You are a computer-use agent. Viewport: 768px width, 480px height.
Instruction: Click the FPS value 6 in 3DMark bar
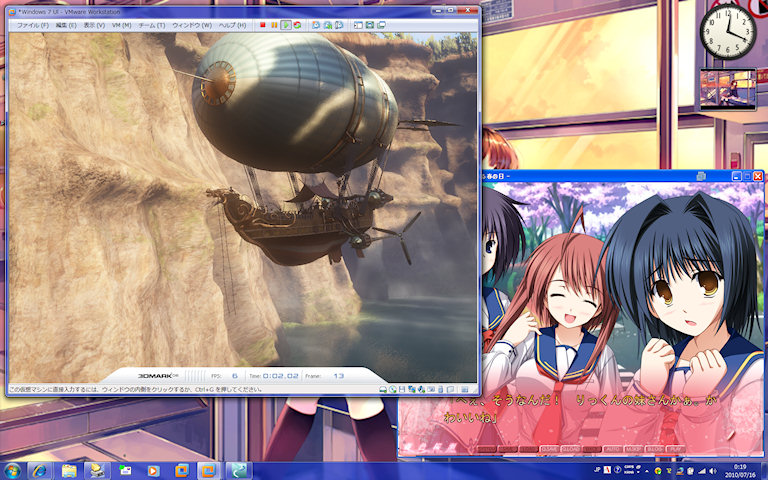point(235,376)
